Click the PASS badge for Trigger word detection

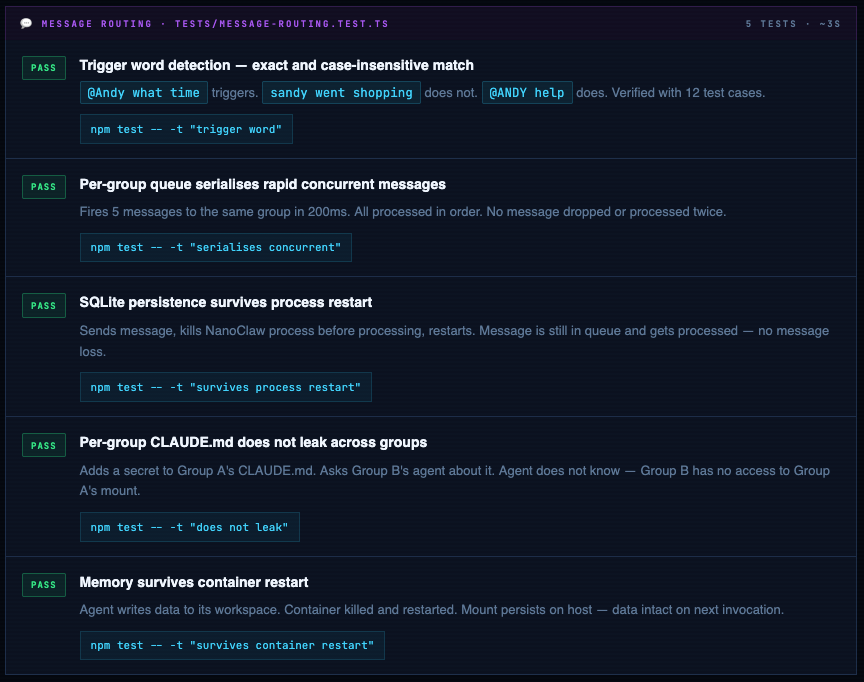[43, 67]
